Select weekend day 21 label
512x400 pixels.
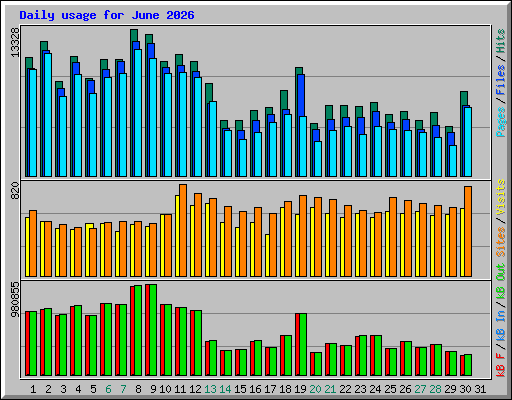point(330,389)
